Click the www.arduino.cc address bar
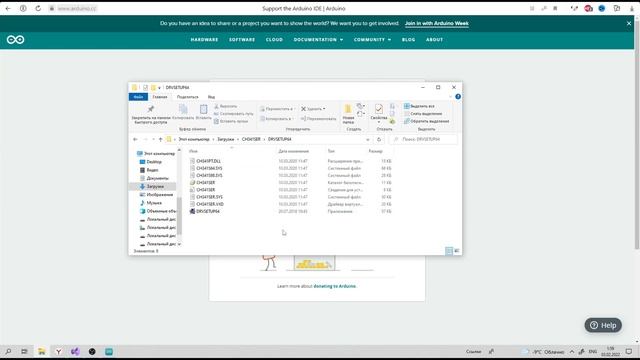This screenshot has width=640, height=360. coord(77,8)
